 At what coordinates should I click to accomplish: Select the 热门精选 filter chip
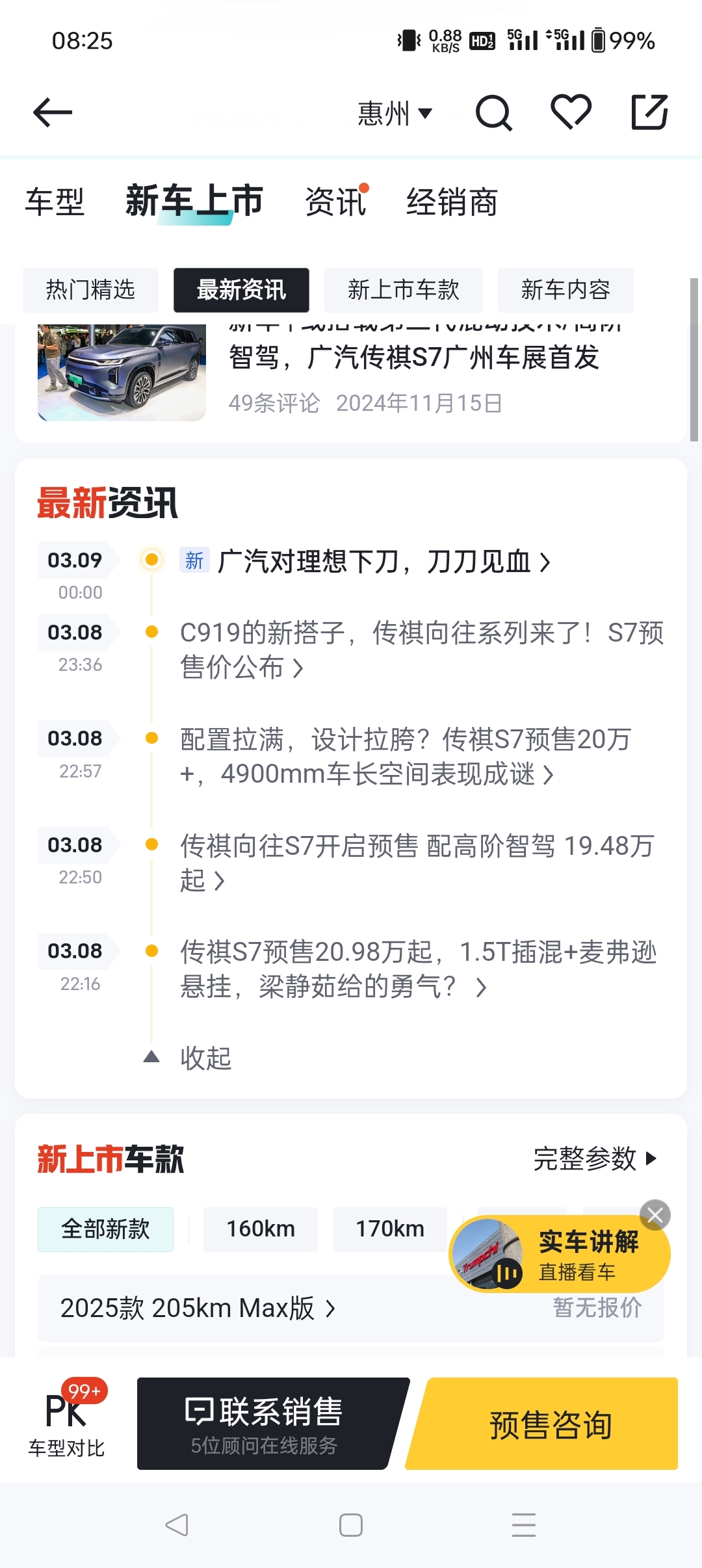90,290
